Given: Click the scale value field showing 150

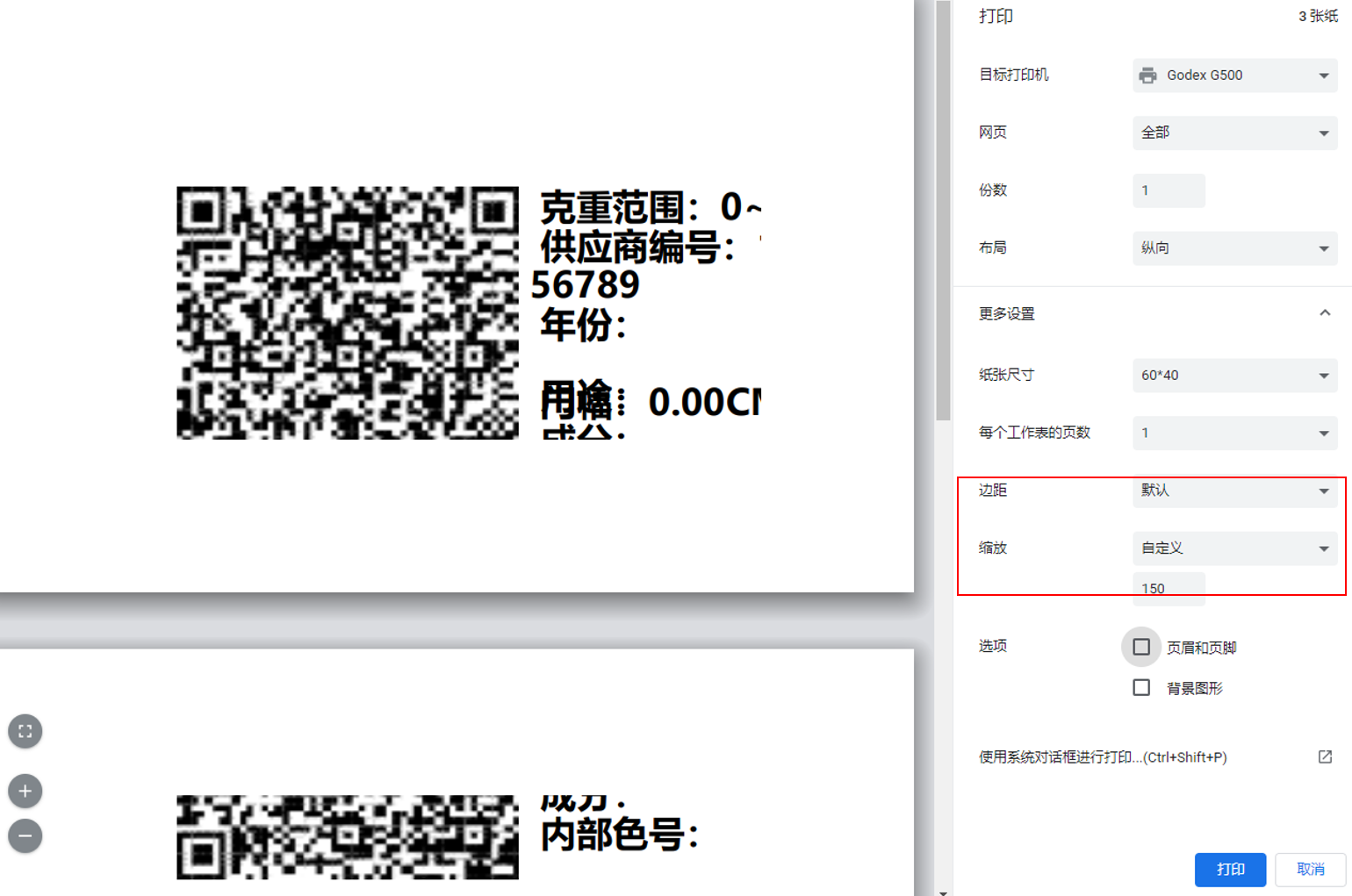Looking at the screenshot, I should [1169, 588].
